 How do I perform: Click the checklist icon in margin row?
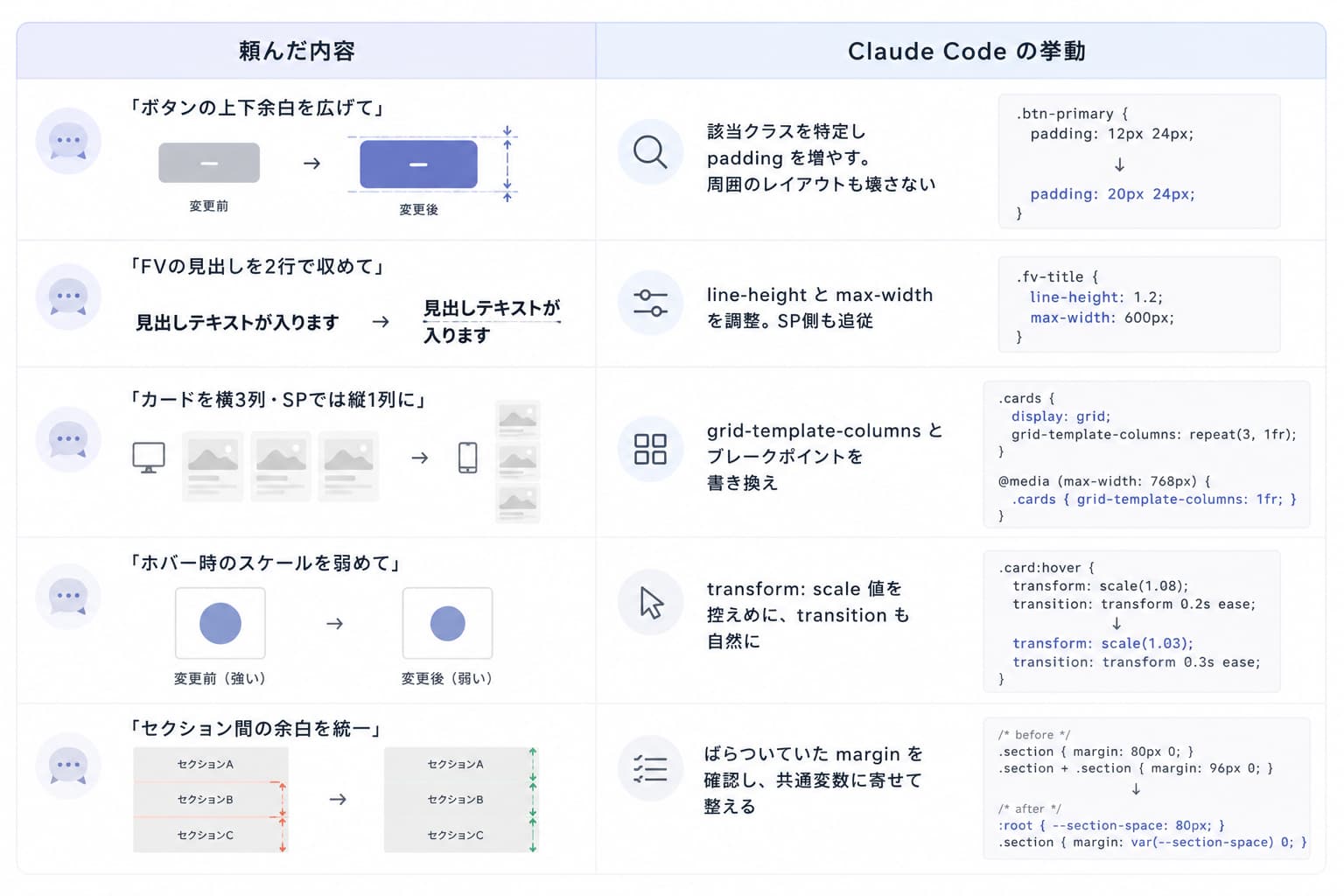650,768
